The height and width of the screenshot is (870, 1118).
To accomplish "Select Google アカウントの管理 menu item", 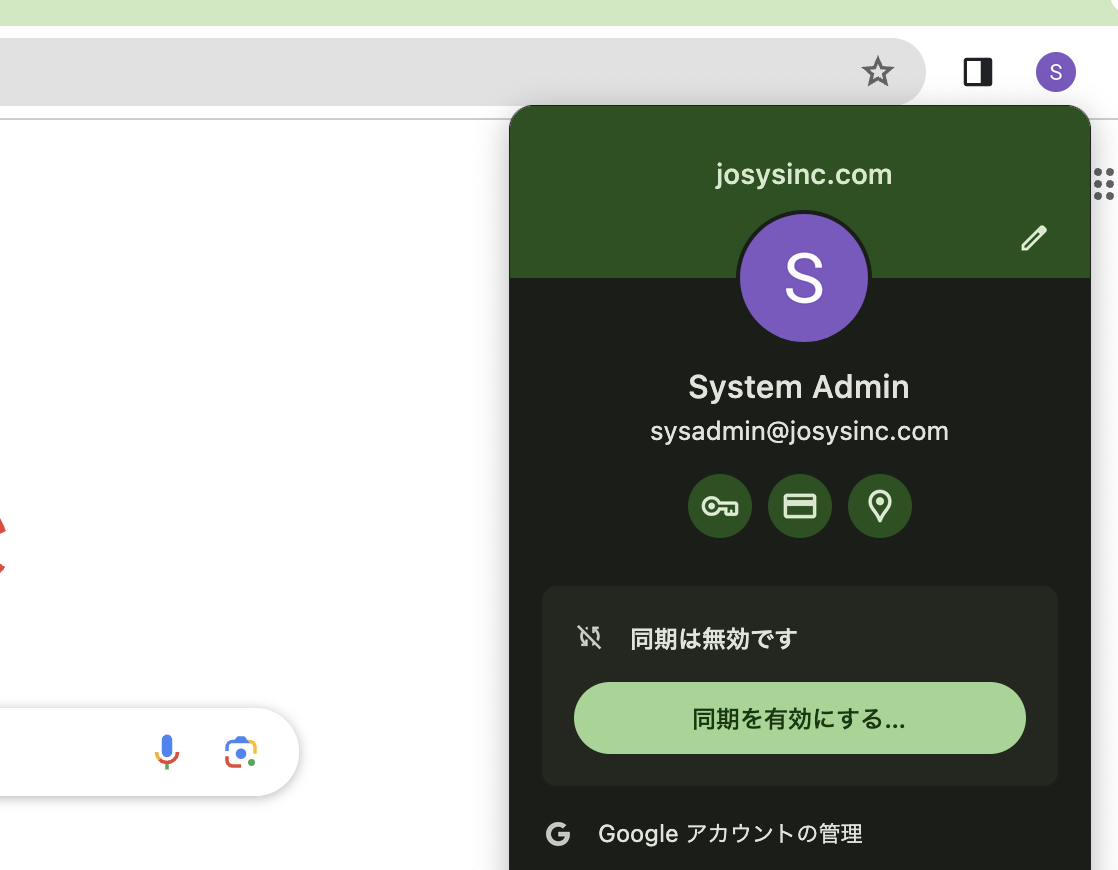I will (x=730, y=833).
